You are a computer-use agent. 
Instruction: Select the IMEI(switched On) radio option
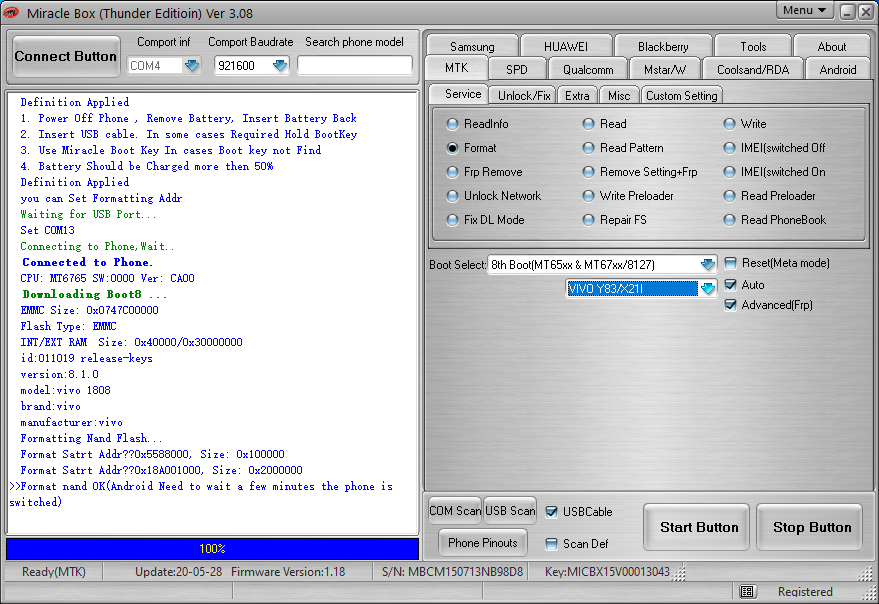pyautogui.click(x=729, y=172)
